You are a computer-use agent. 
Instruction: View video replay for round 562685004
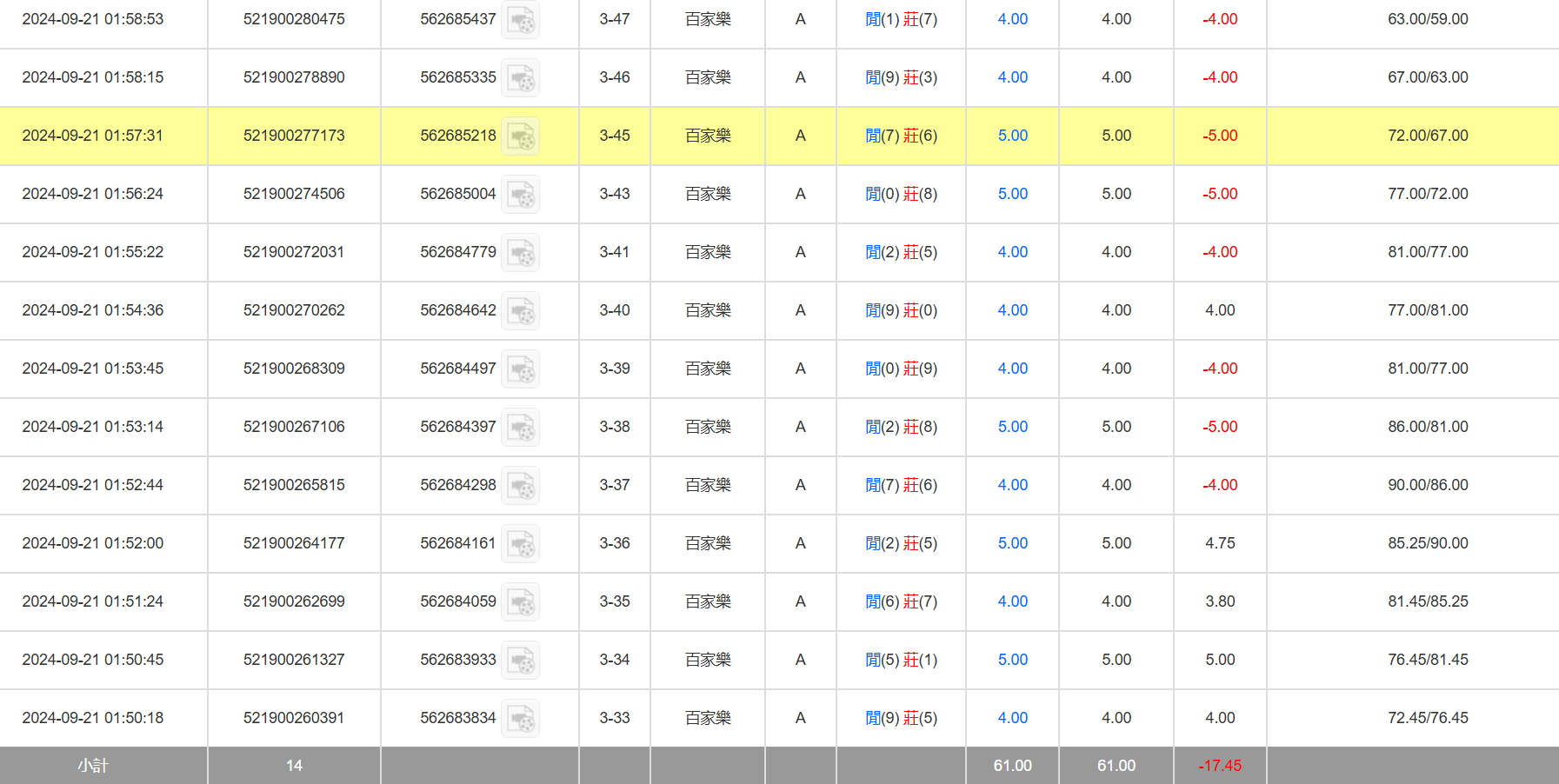pyautogui.click(x=521, y=195)
